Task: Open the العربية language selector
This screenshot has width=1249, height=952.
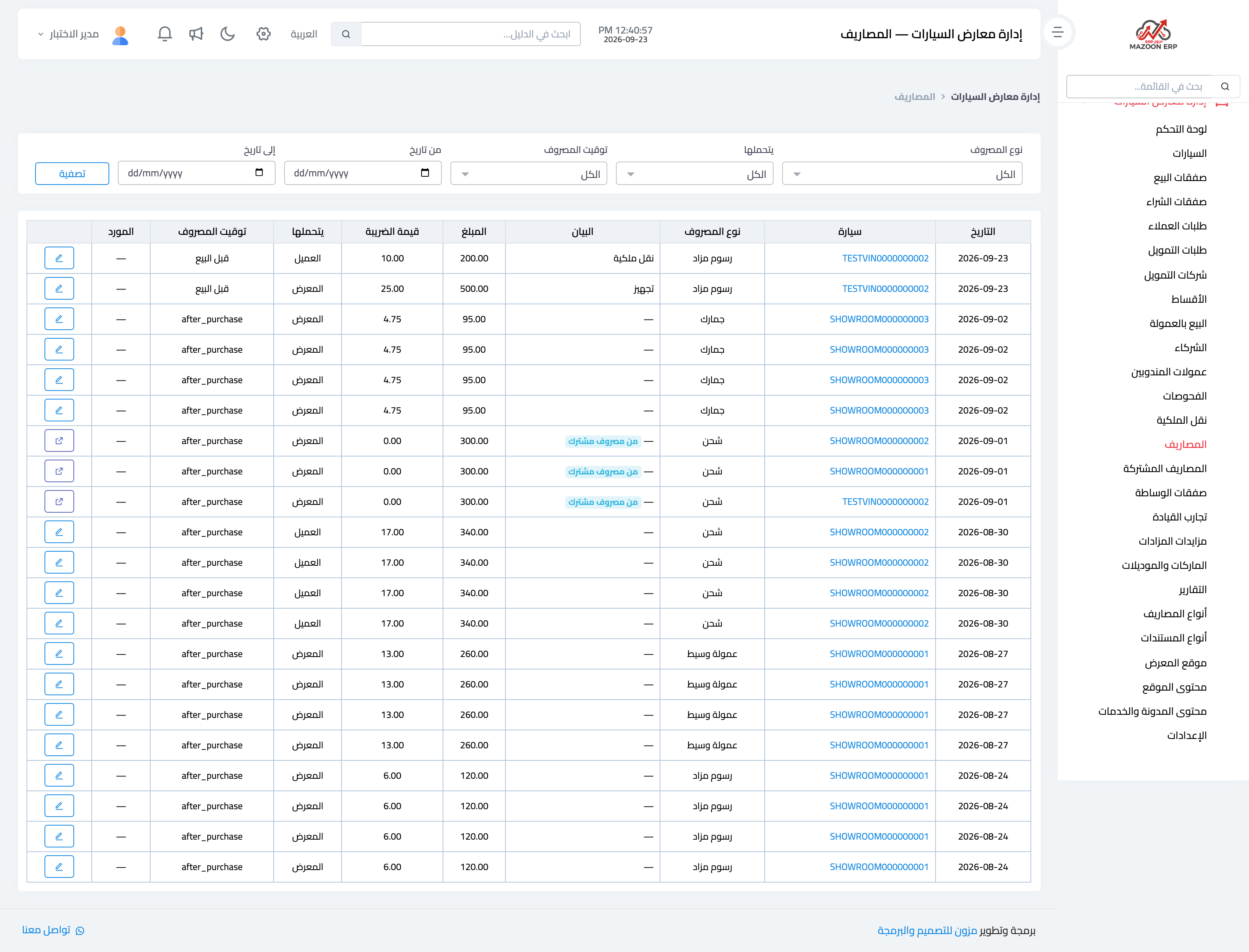Action: [304, 34]
